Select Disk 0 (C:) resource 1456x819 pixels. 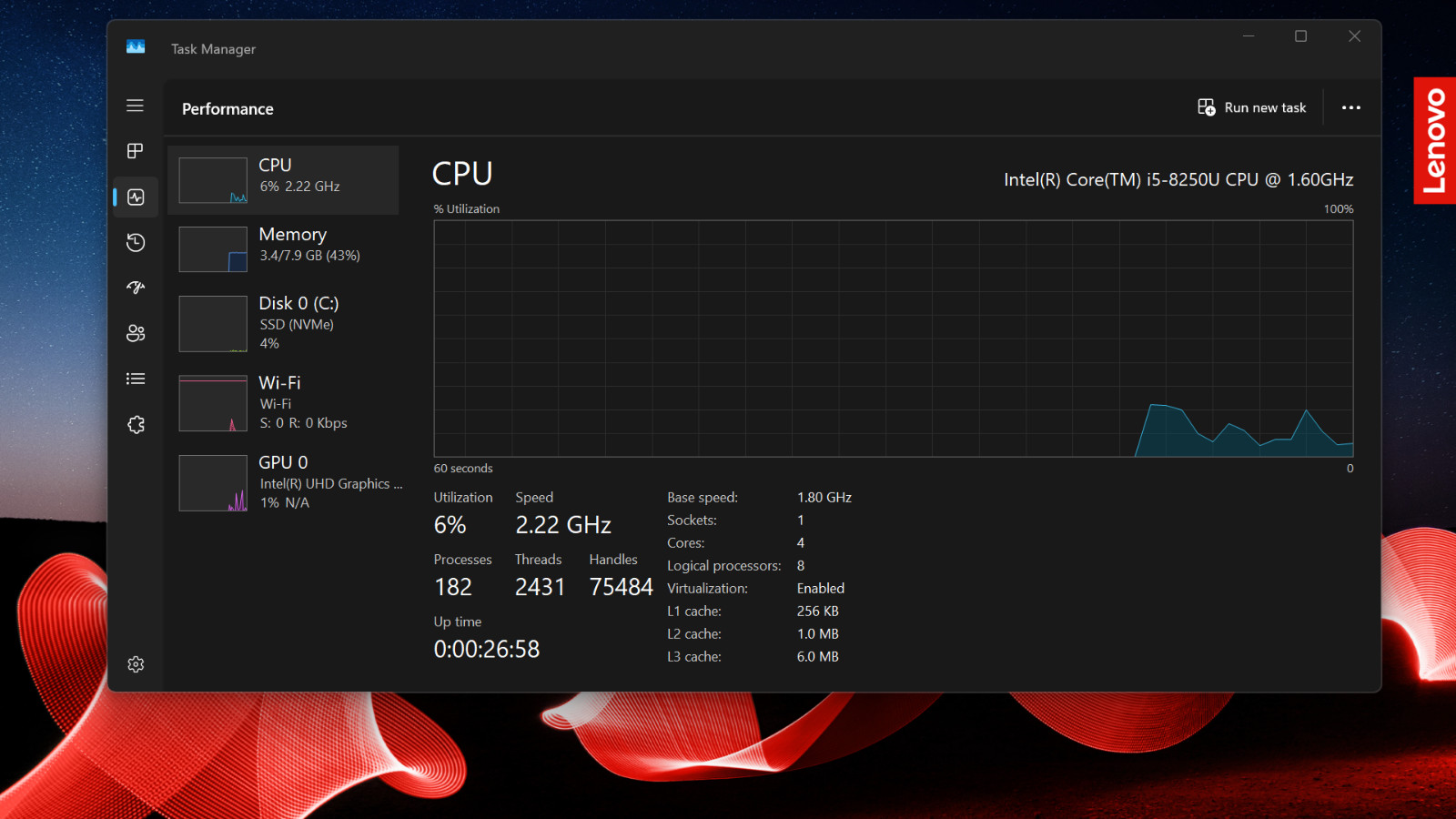283,323
